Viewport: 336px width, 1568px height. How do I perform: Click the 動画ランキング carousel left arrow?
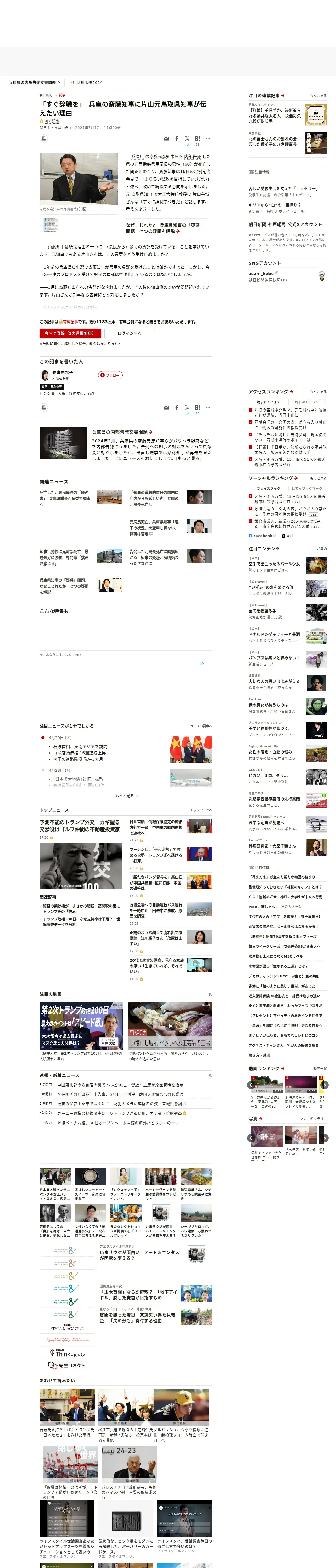251,1085
